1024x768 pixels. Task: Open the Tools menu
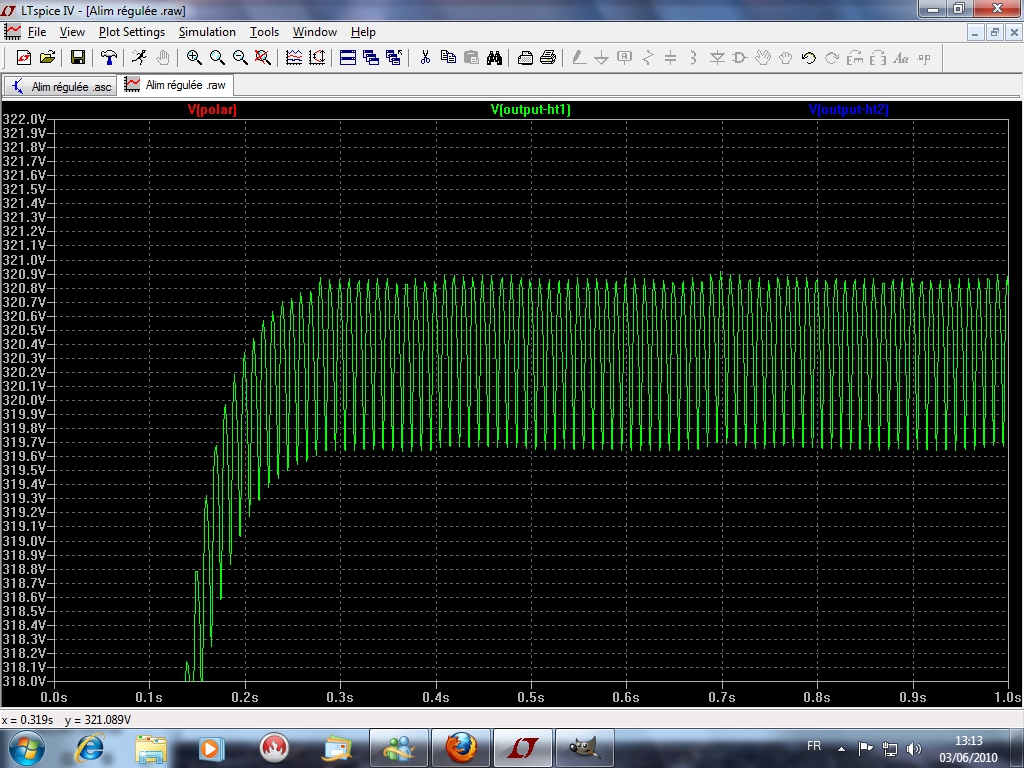264,31
